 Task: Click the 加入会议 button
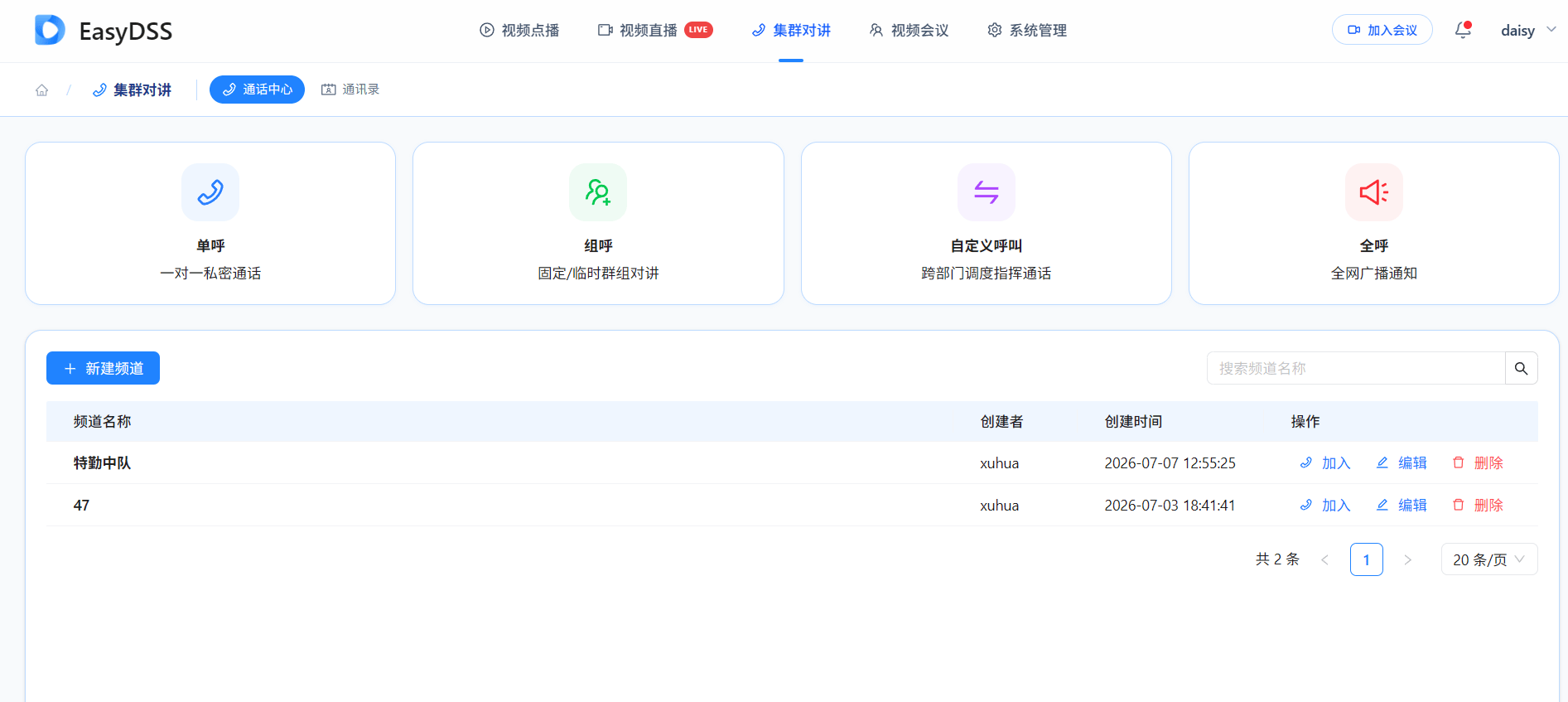pyautogui.click(x=1382, y=30)
